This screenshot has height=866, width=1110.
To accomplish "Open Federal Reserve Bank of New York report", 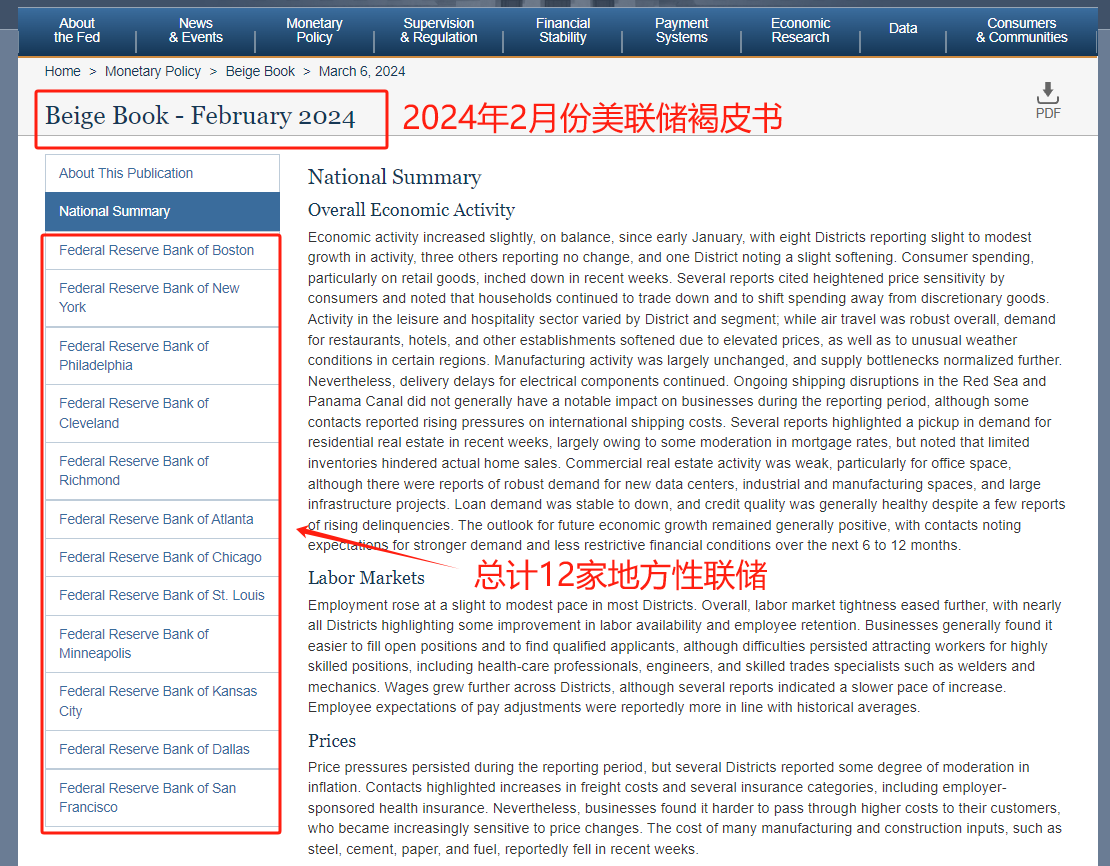I will [162, 298].
